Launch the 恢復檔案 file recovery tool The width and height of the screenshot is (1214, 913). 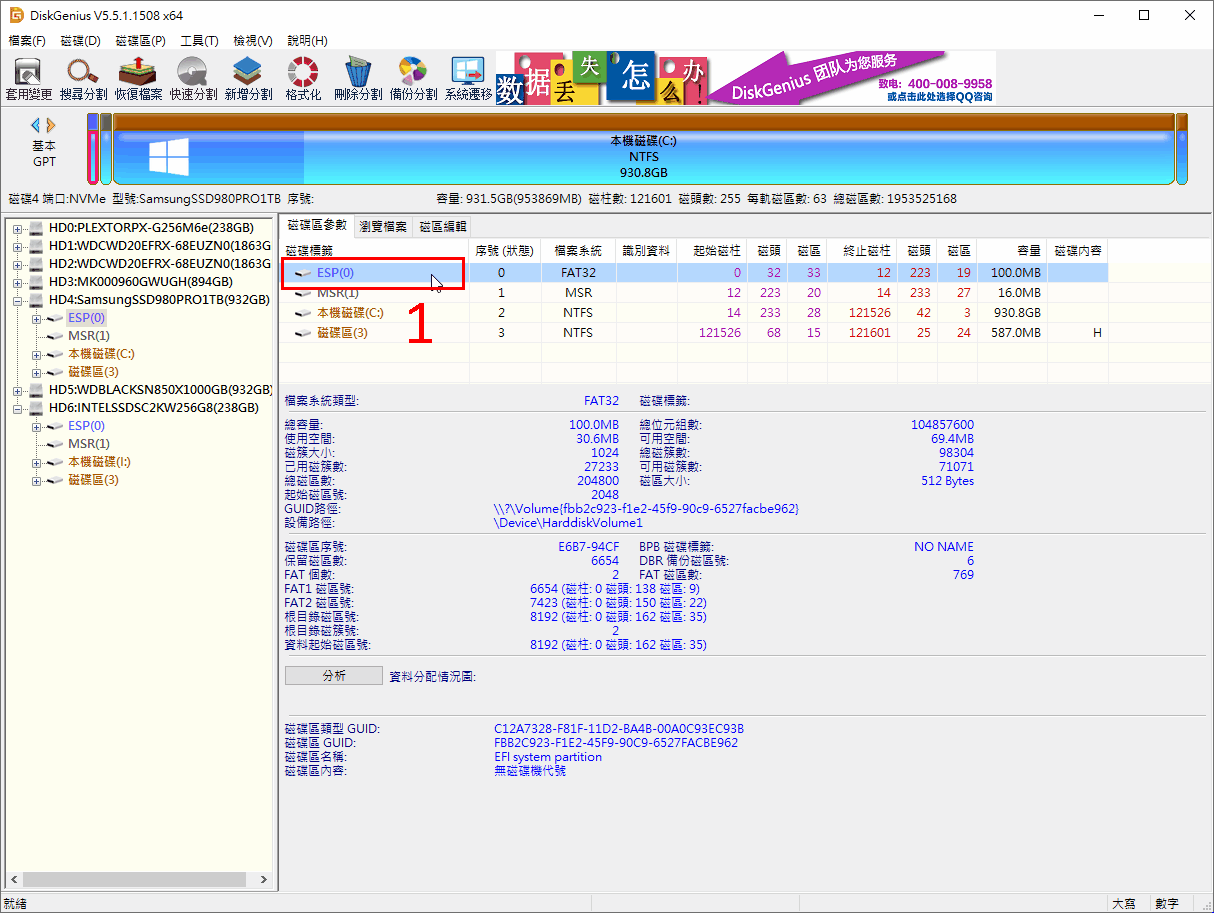(x=138, y=80)
